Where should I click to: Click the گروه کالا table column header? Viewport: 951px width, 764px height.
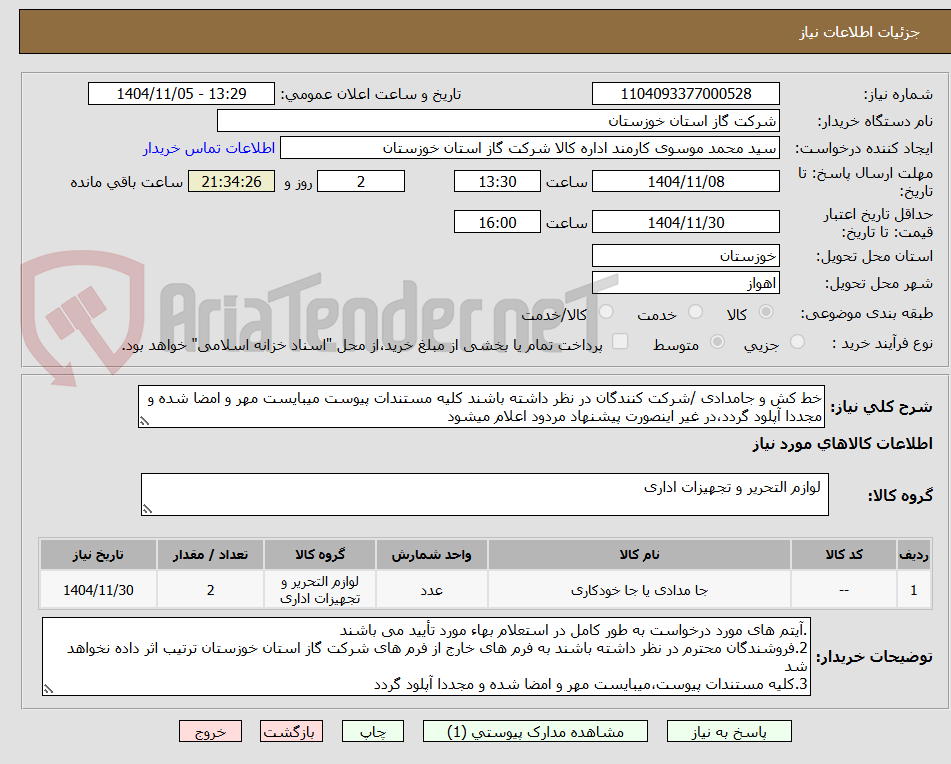(x=320, y=555)
